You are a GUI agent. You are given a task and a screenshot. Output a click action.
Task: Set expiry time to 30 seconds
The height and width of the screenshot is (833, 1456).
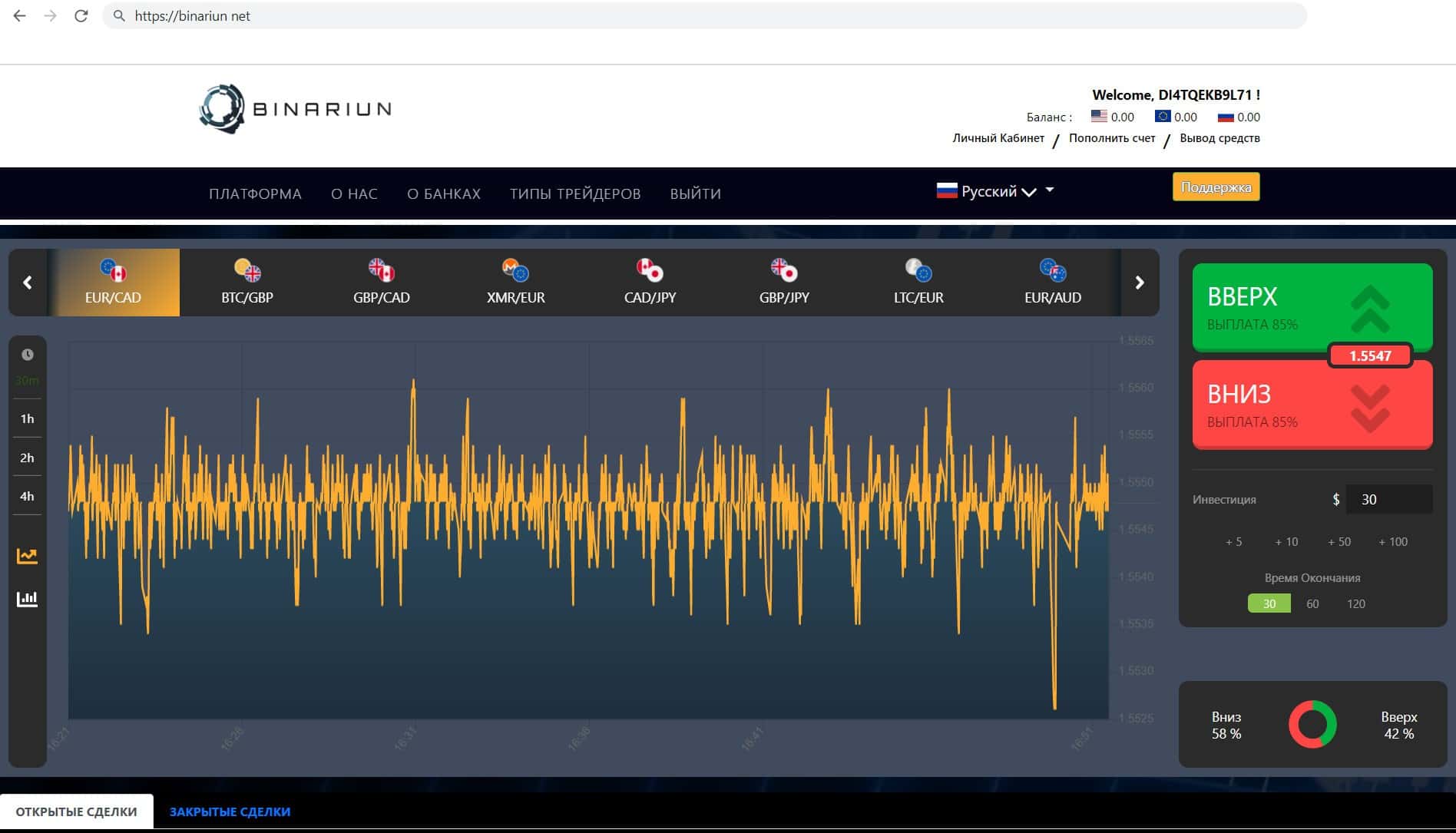coord(1269,603)
